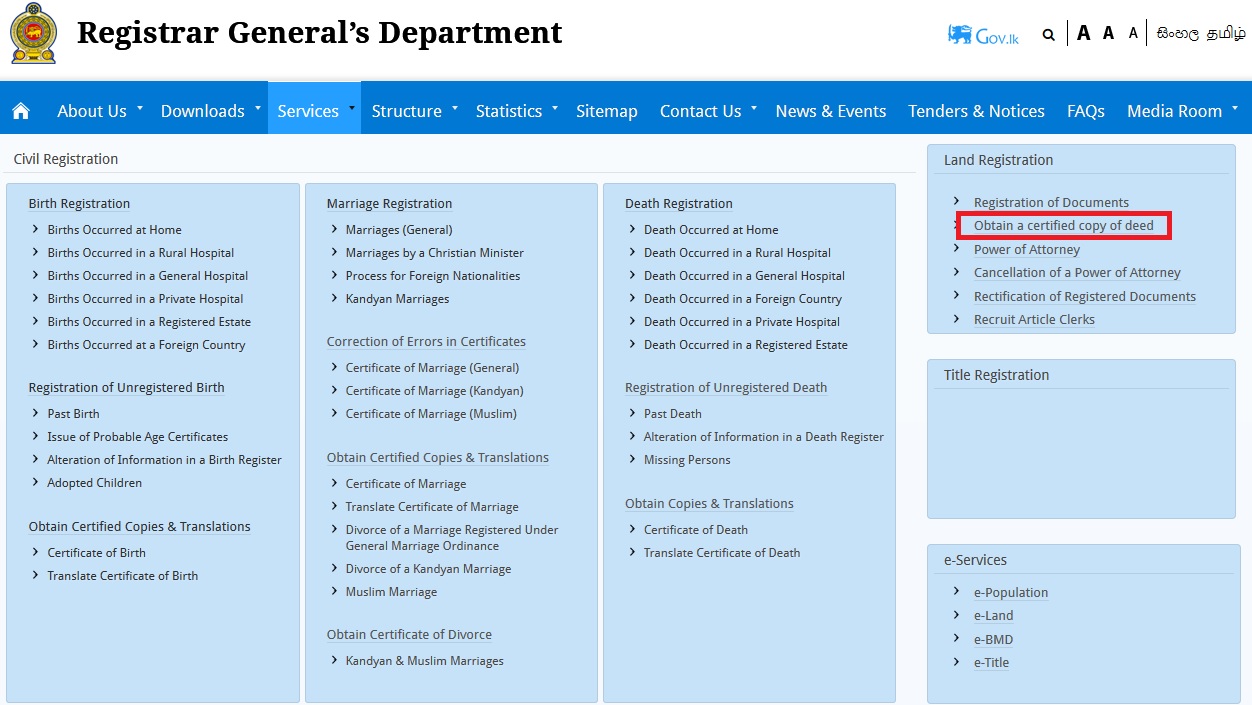Go to the FAQs page
Screen dimensions: 1252x705
pos(1085,111)
